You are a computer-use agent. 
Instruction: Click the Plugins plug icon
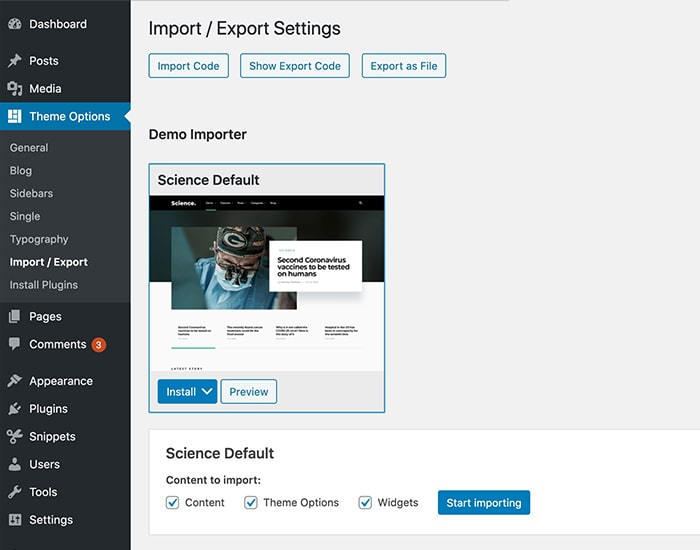coord(15,408)
